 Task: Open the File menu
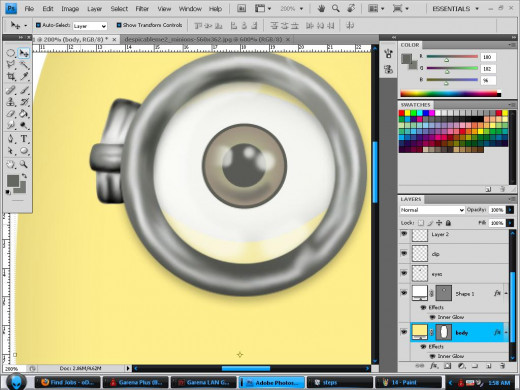point(29,9)
